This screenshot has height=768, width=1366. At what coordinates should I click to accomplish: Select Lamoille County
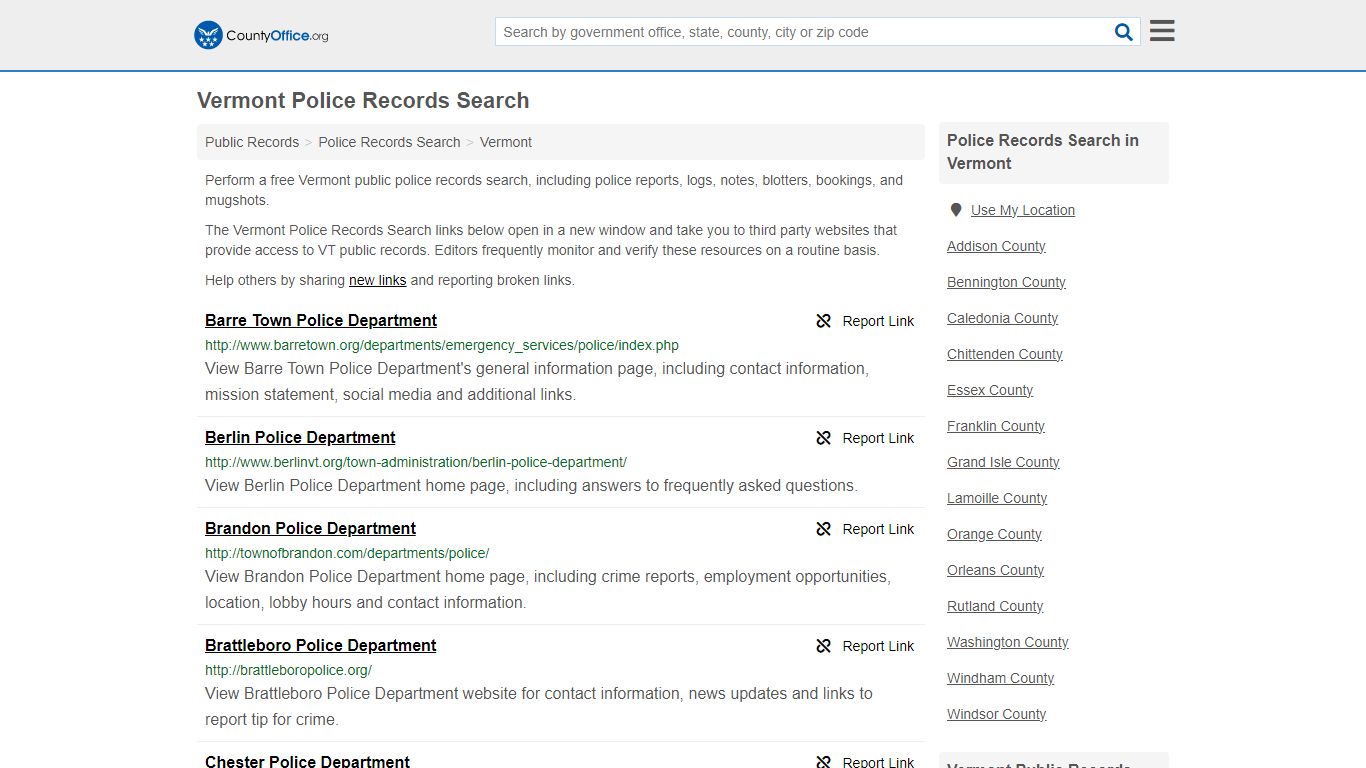click(997, 498)
